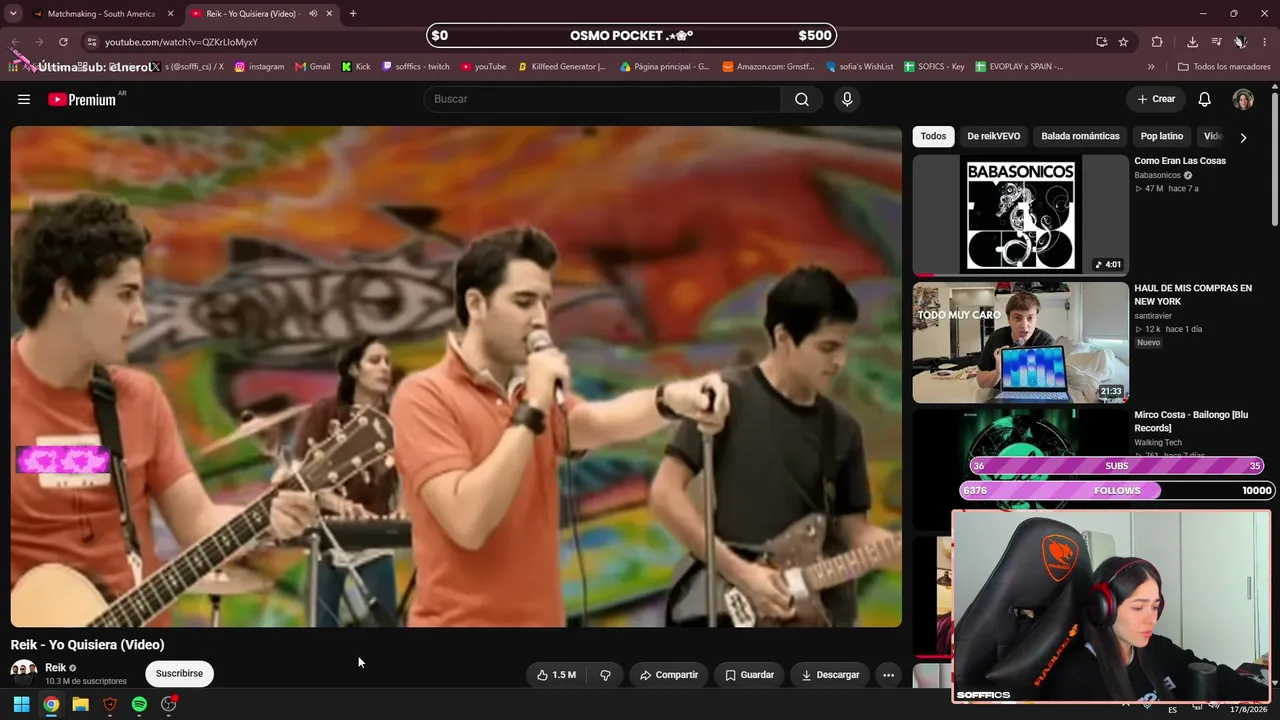Screen dimensions: 1280x720
Task: Click the Reik video player
Action: tap(456, 376)
